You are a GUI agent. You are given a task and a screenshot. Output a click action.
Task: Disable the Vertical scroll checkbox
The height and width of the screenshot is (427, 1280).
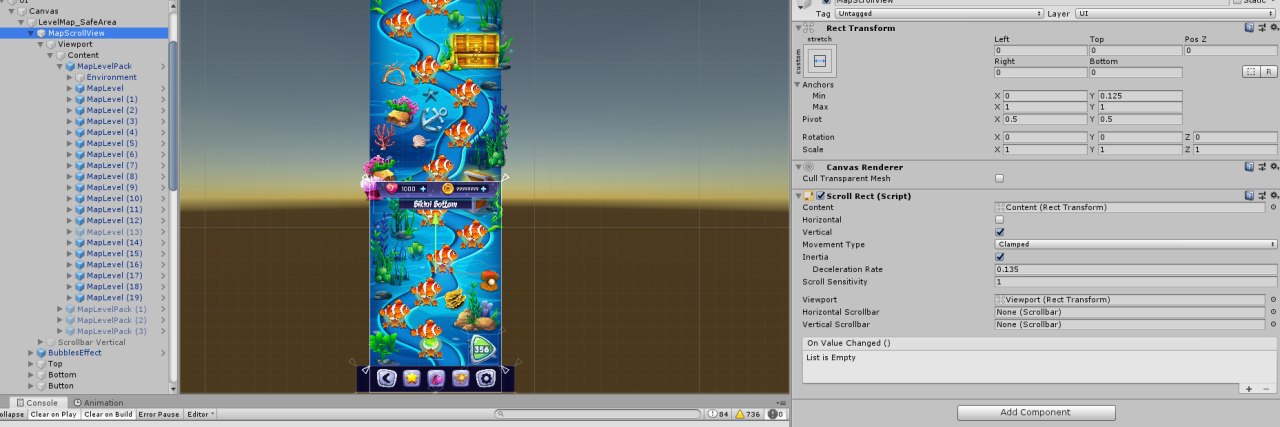click(999, 232)
